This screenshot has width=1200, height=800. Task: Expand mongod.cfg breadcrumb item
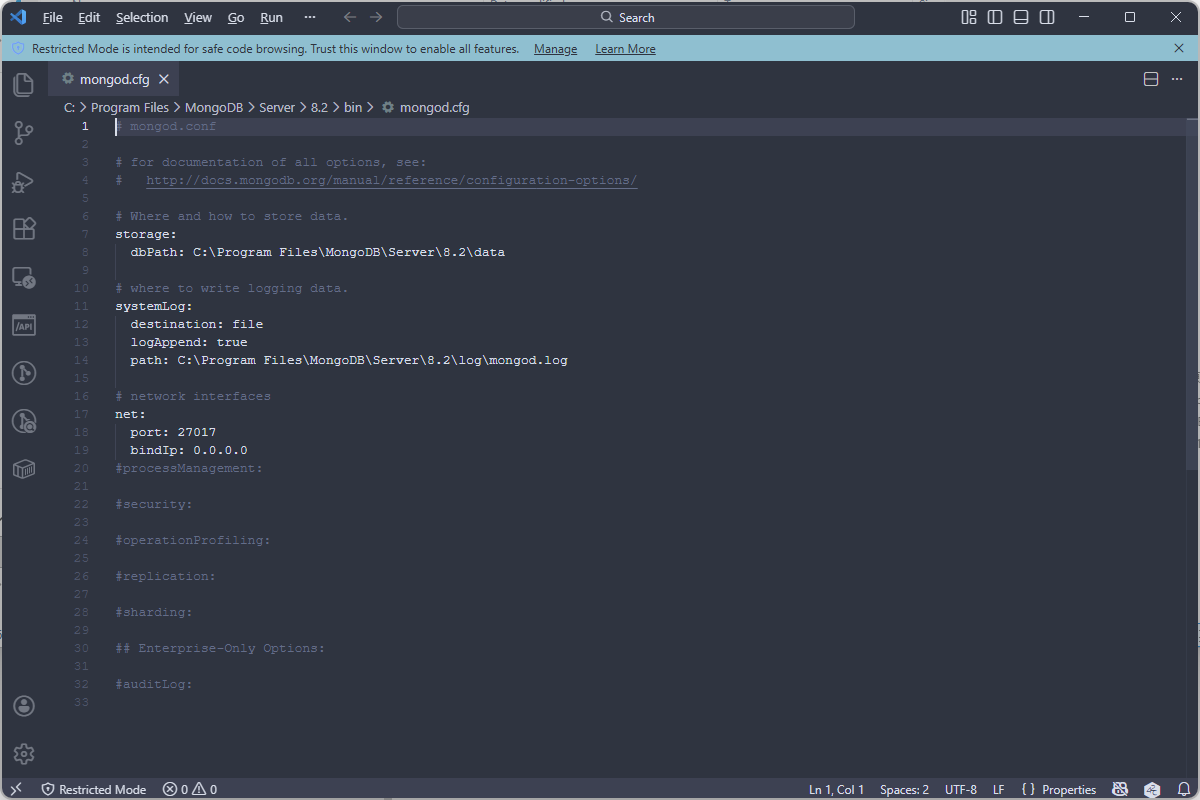pyautogui.click(x=425, y=107)
